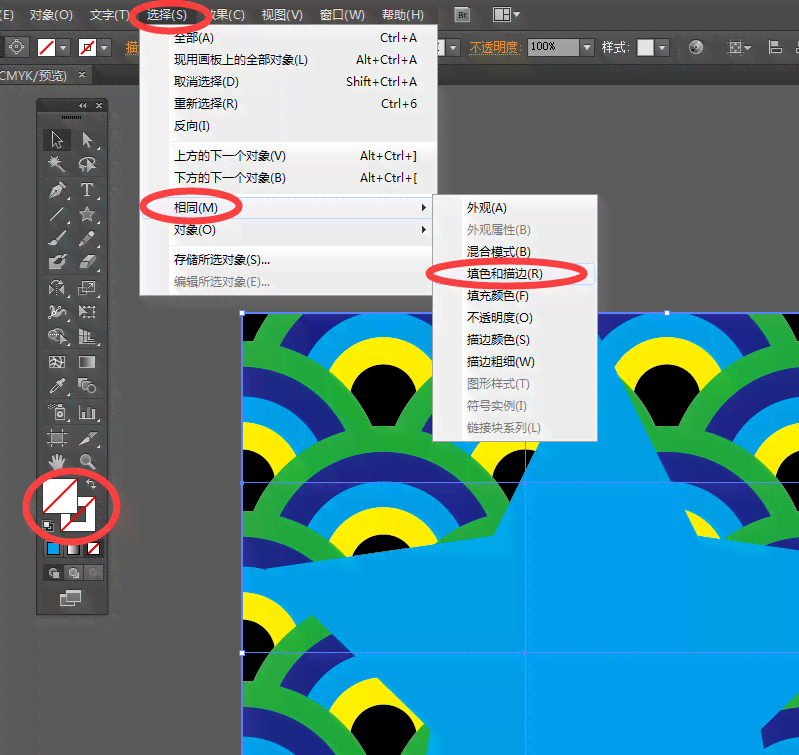This screenshot has height=755, width=799.
Task: Reset to default fill and stroke
Action: pos(48,526)
